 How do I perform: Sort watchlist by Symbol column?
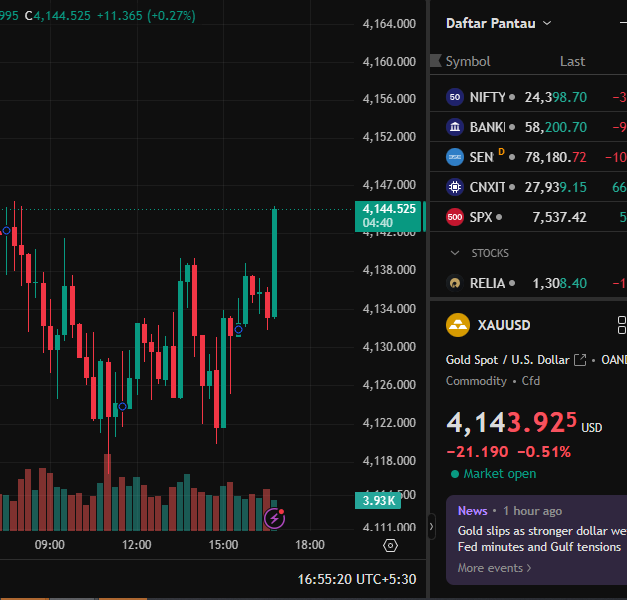click(x=467, y=61)
